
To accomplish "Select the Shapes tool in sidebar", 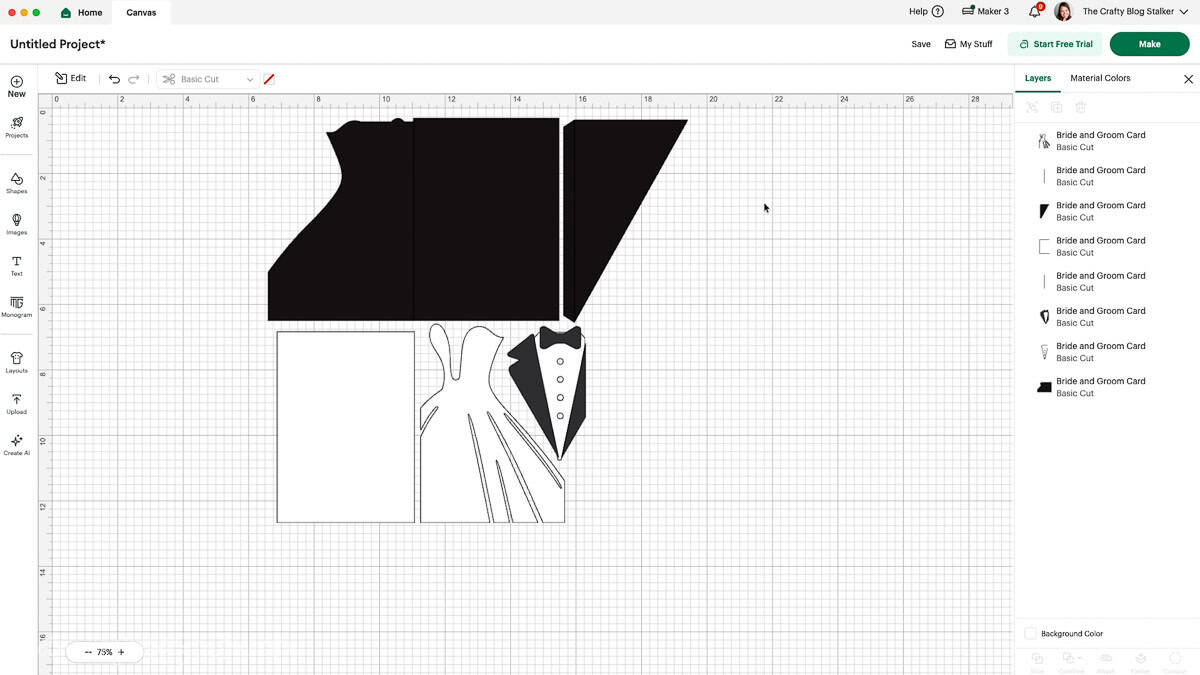I will coord(16,183).
